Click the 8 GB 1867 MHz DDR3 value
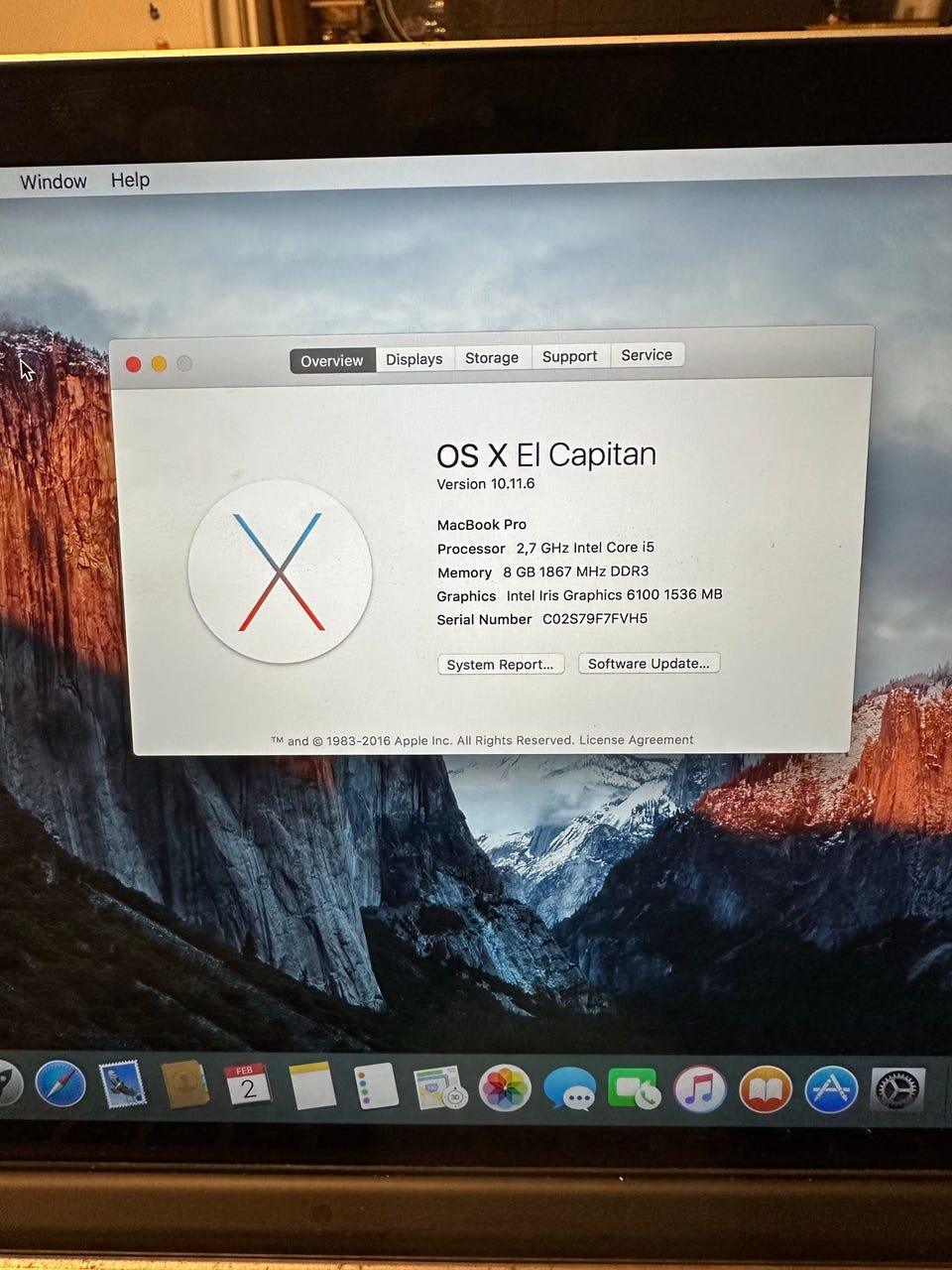 [576, 571]
